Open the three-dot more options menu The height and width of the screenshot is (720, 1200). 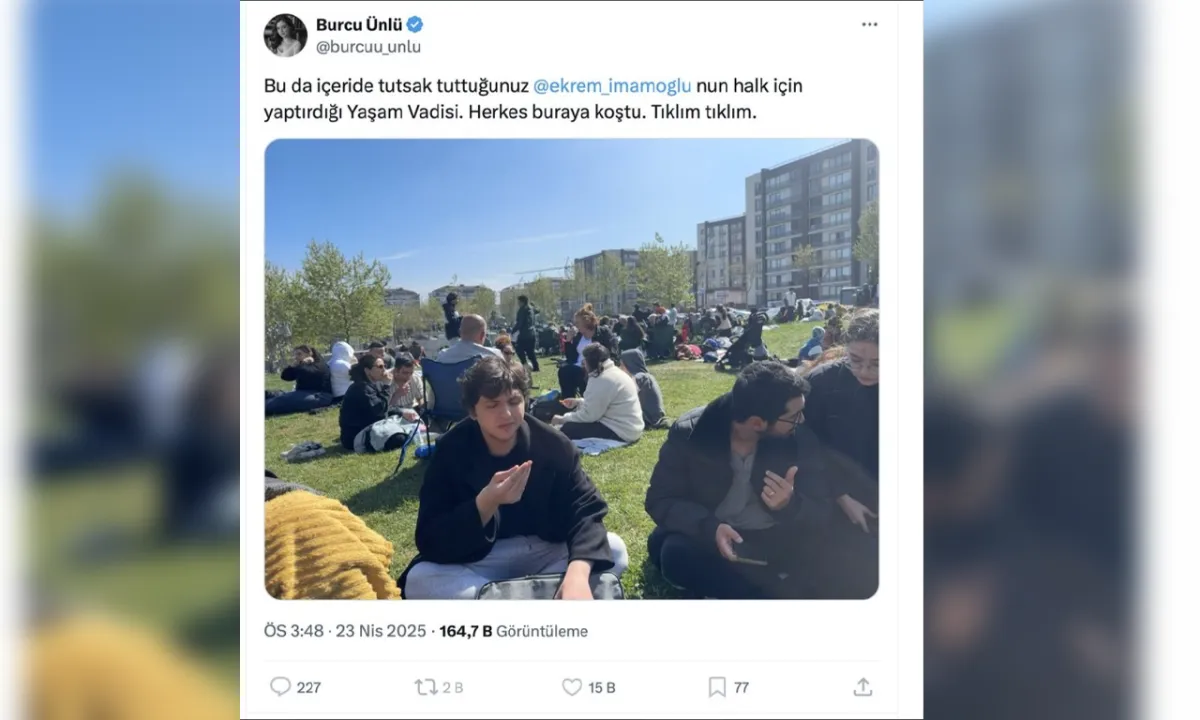[x=869, y=24]
